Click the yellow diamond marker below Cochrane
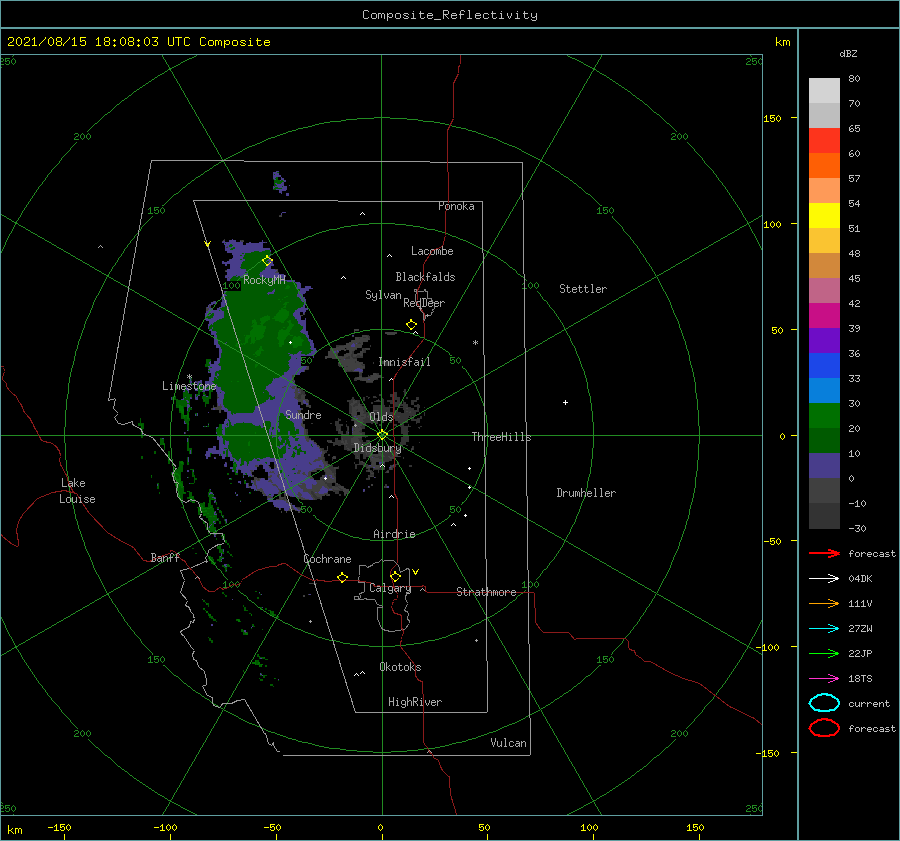The height and width of the screenshot is (841, 900). pyautogui.click(x=342, y=577)
